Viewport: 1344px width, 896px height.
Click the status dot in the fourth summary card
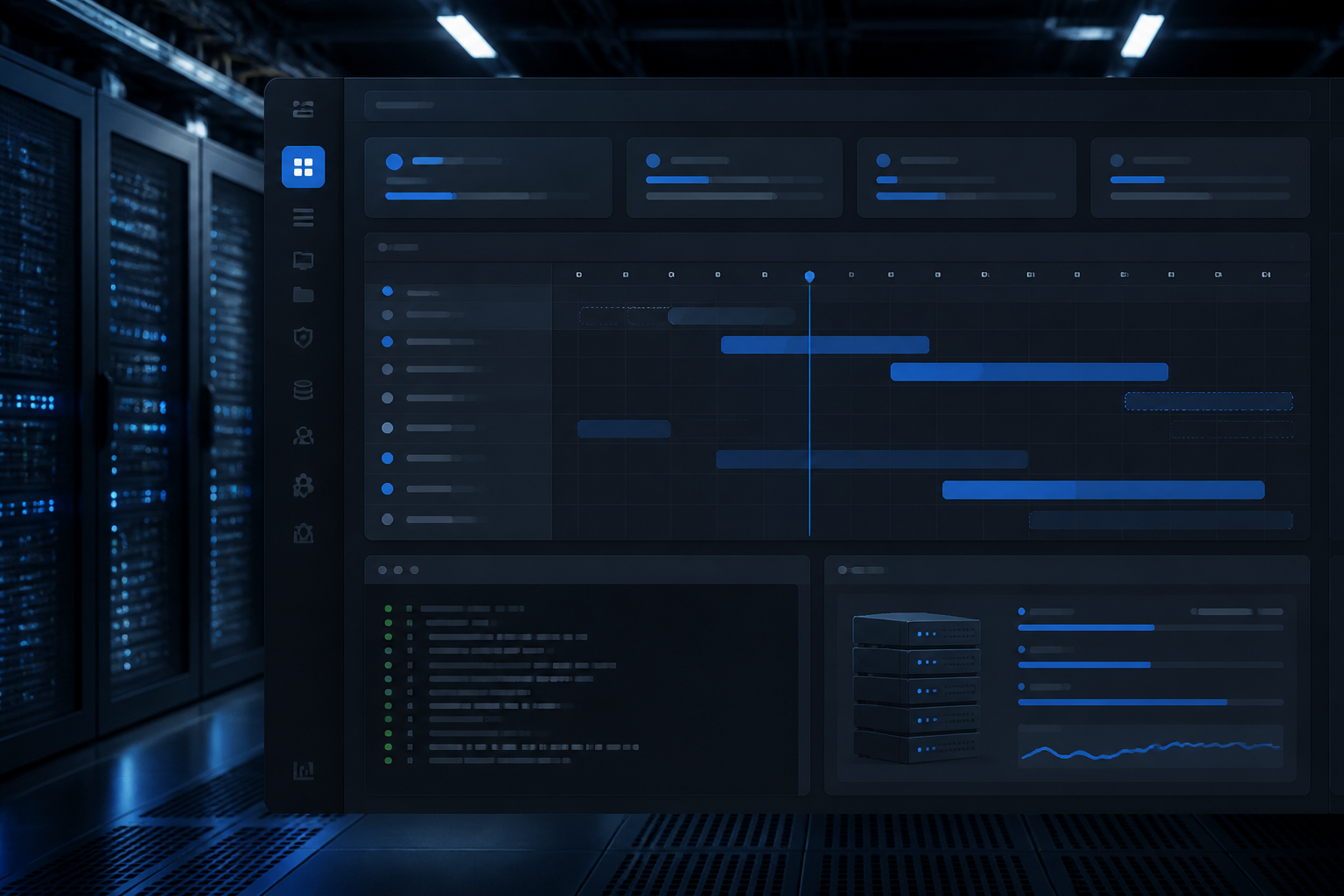(x=1116, y=161)
